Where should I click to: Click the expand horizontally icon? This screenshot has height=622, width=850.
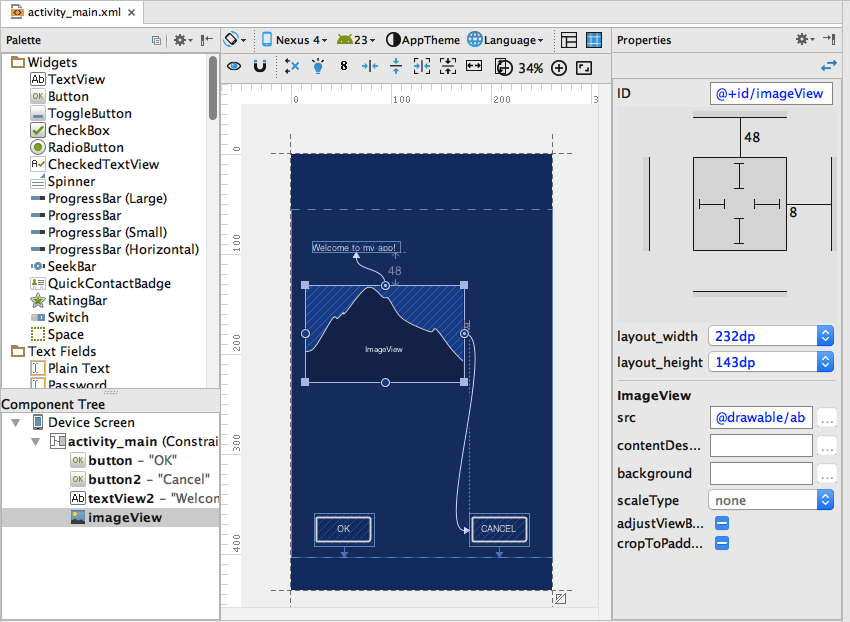click(474, 66)
